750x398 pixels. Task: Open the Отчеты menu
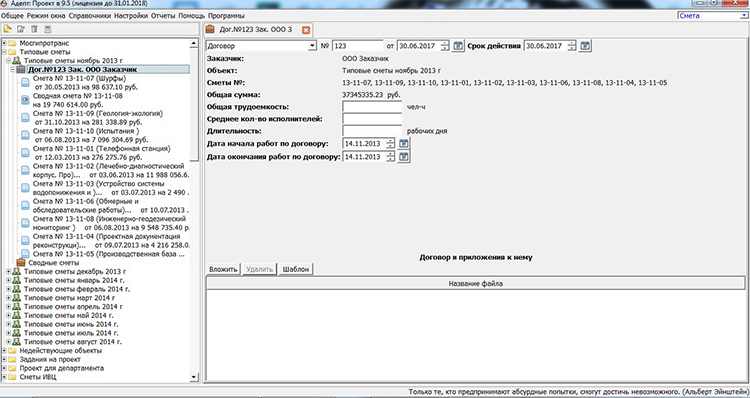[x=163, y=16]
